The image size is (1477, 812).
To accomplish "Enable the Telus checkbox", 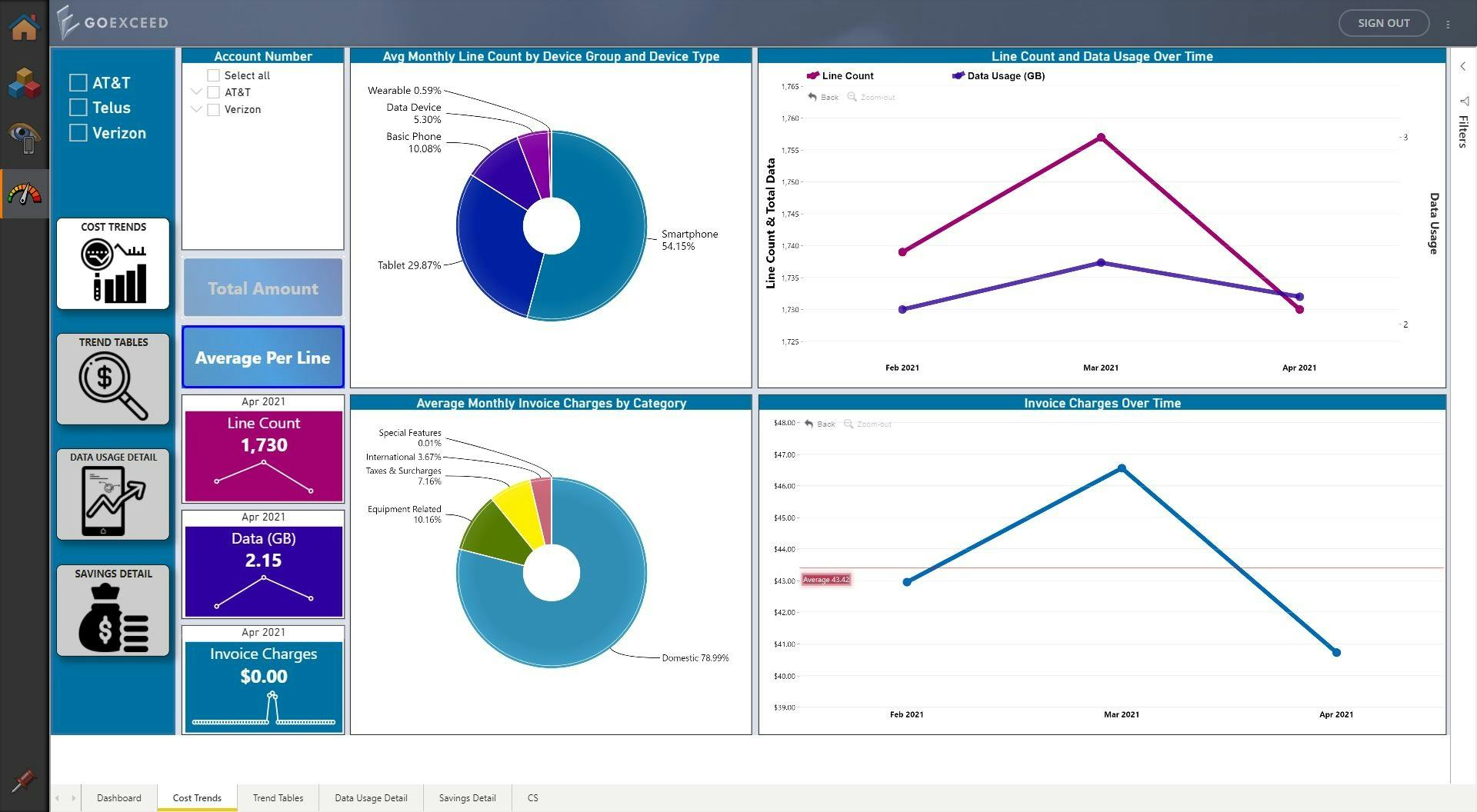I will click(78, 107).
